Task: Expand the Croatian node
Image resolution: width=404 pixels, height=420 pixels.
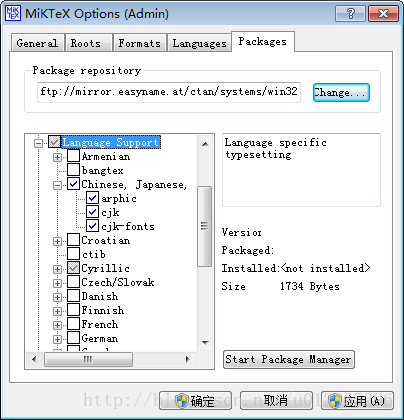Action: pos(57,241)
